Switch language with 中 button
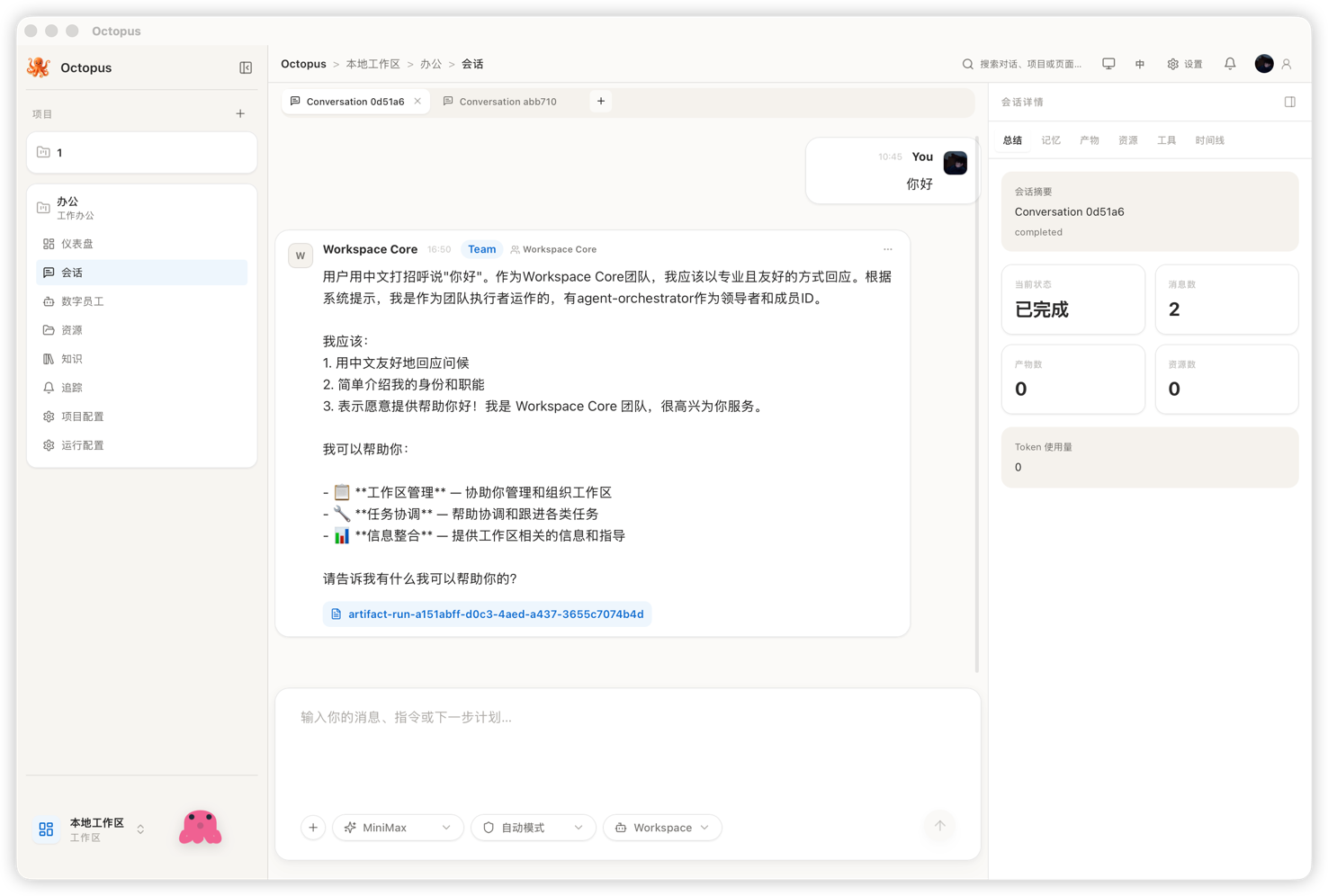The height and width of the screenshot is (896, 1328). (1140, 64)
